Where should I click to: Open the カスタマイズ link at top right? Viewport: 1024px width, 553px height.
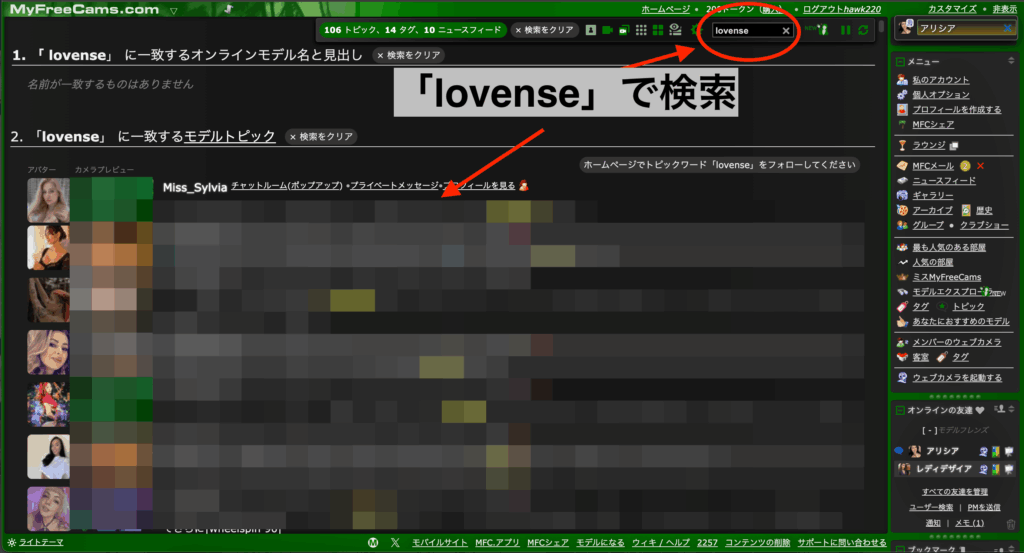952,9
